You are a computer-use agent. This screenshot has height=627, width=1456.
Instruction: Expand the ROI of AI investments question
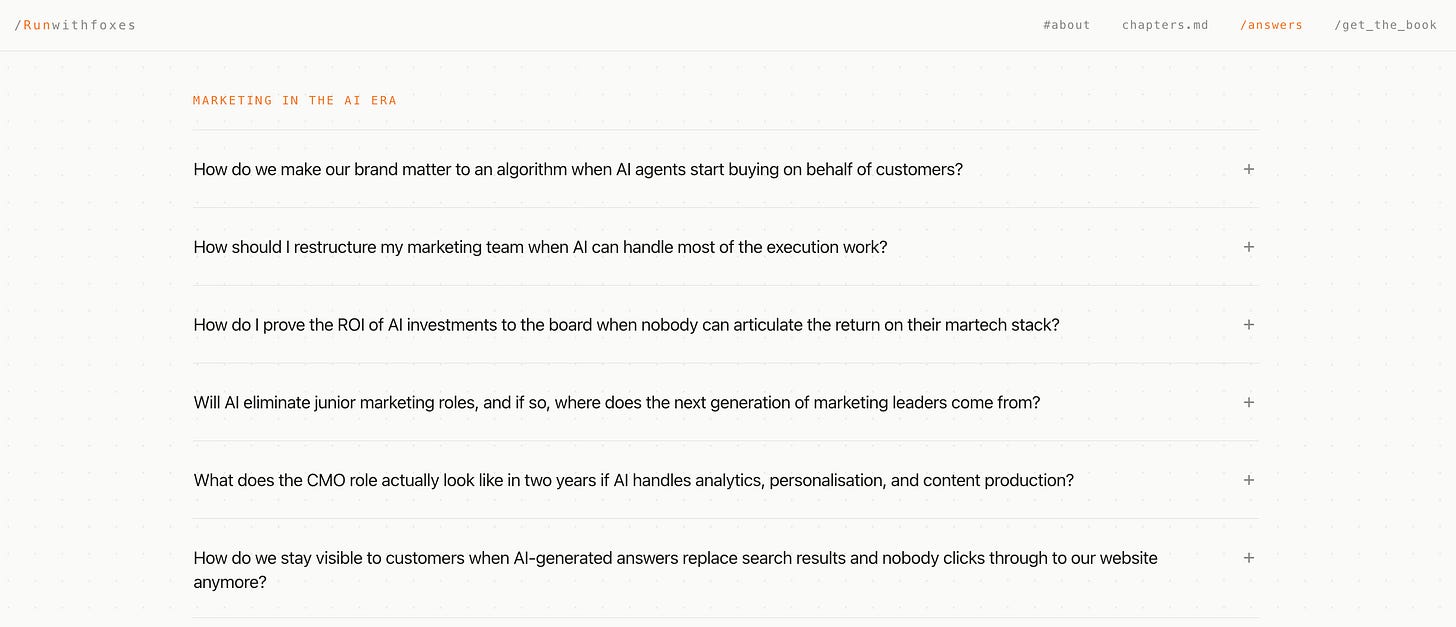point(726,325)
